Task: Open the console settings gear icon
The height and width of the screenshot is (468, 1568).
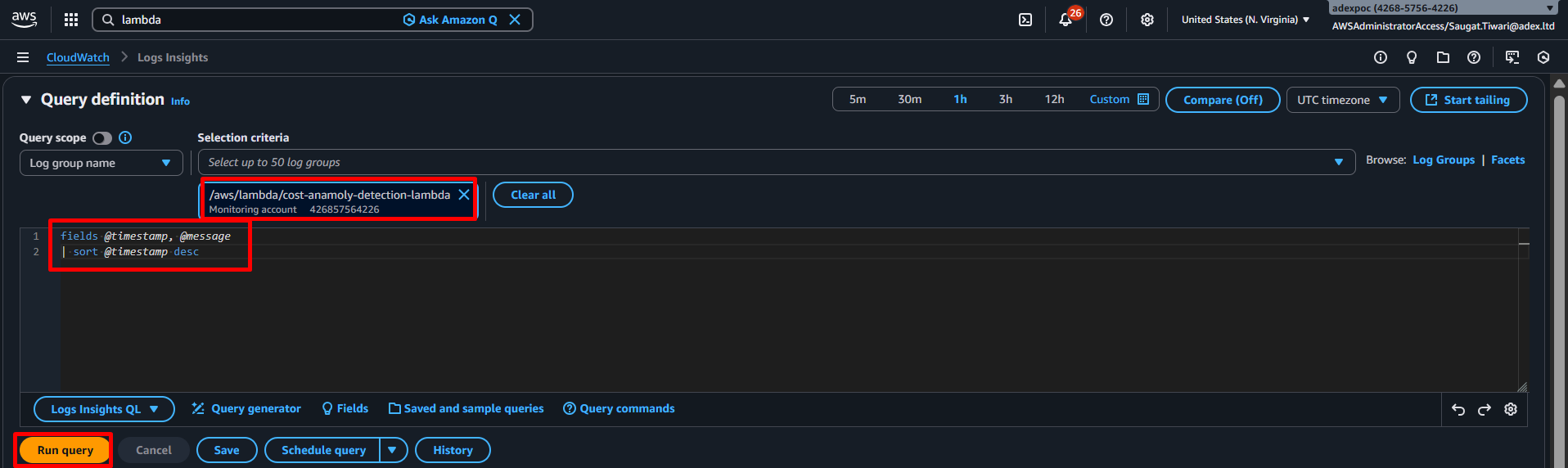Action: (x=1147, y=20)
